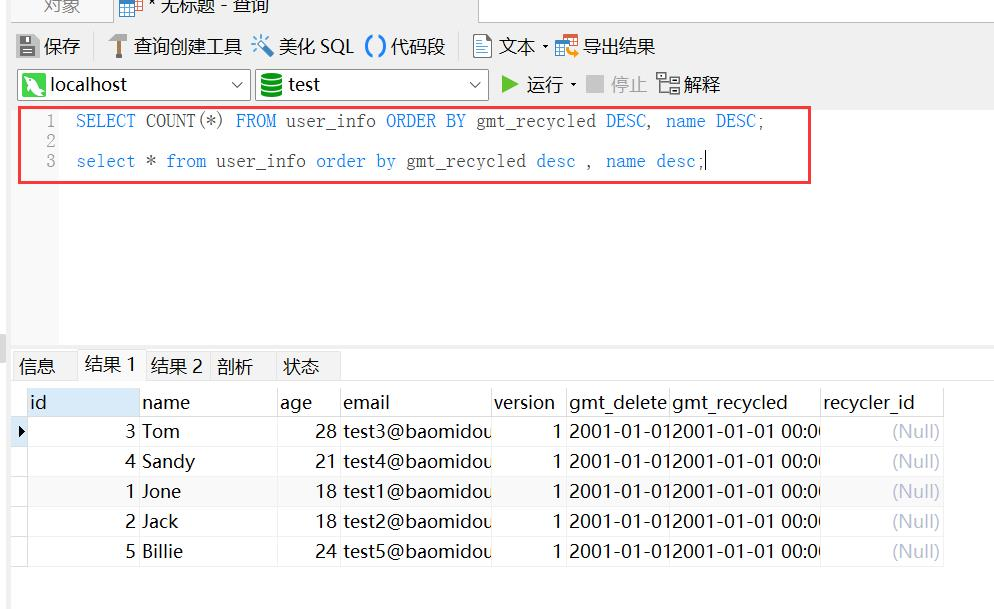Click the Text (文本) document icon
Screen dimensions: 994x609
click(483, 46)
